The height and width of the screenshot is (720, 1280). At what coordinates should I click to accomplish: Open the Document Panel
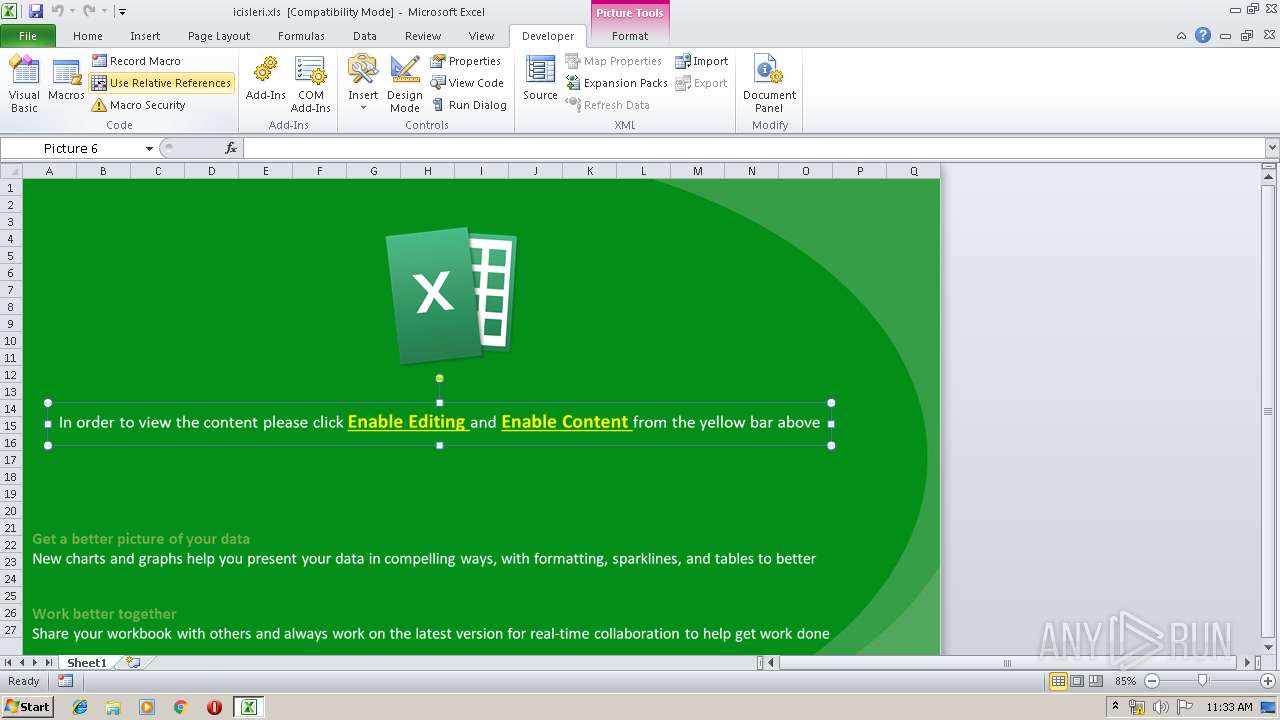tap(769, 84)
